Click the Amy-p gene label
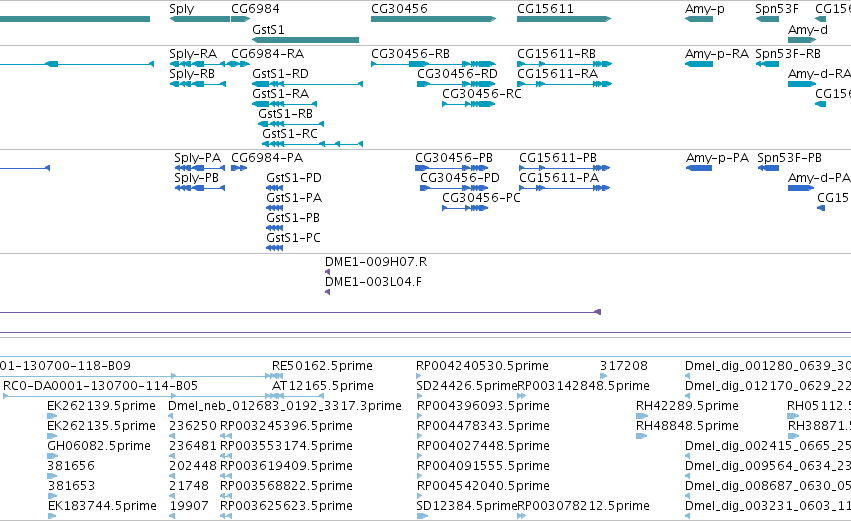The height and width of the screenshot is (521, 851). point(704,9)
